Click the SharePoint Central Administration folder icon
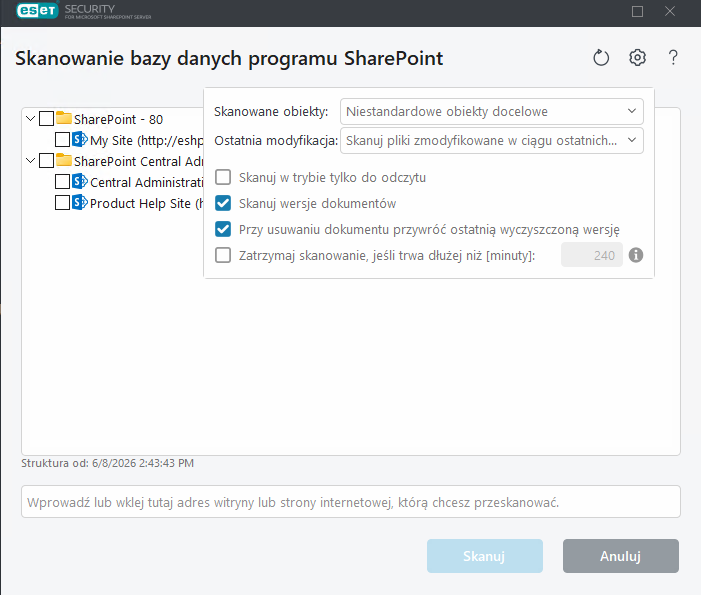 (x=64, y=160)
